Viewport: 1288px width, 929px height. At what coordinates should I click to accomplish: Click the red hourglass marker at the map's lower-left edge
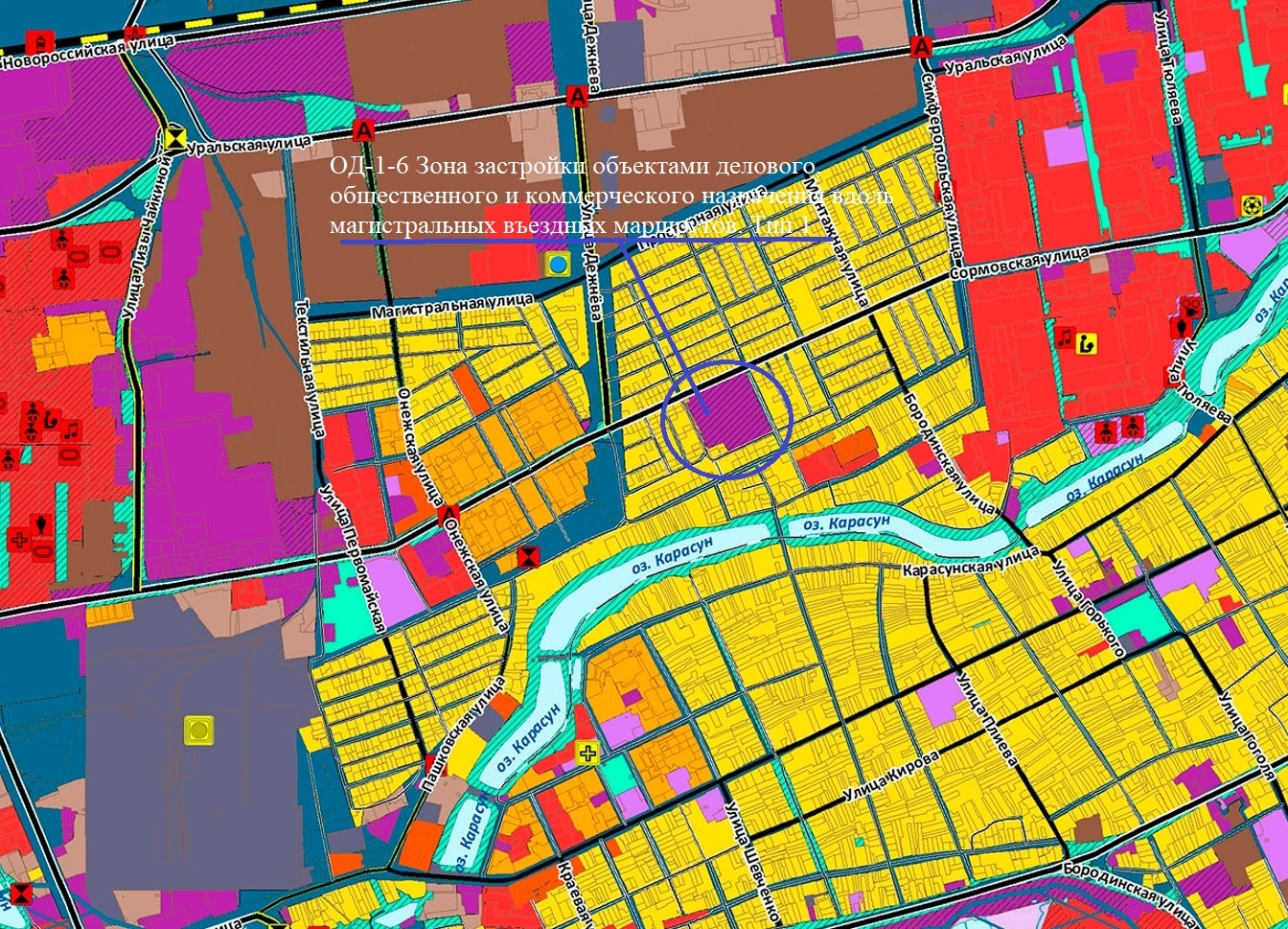20,896
